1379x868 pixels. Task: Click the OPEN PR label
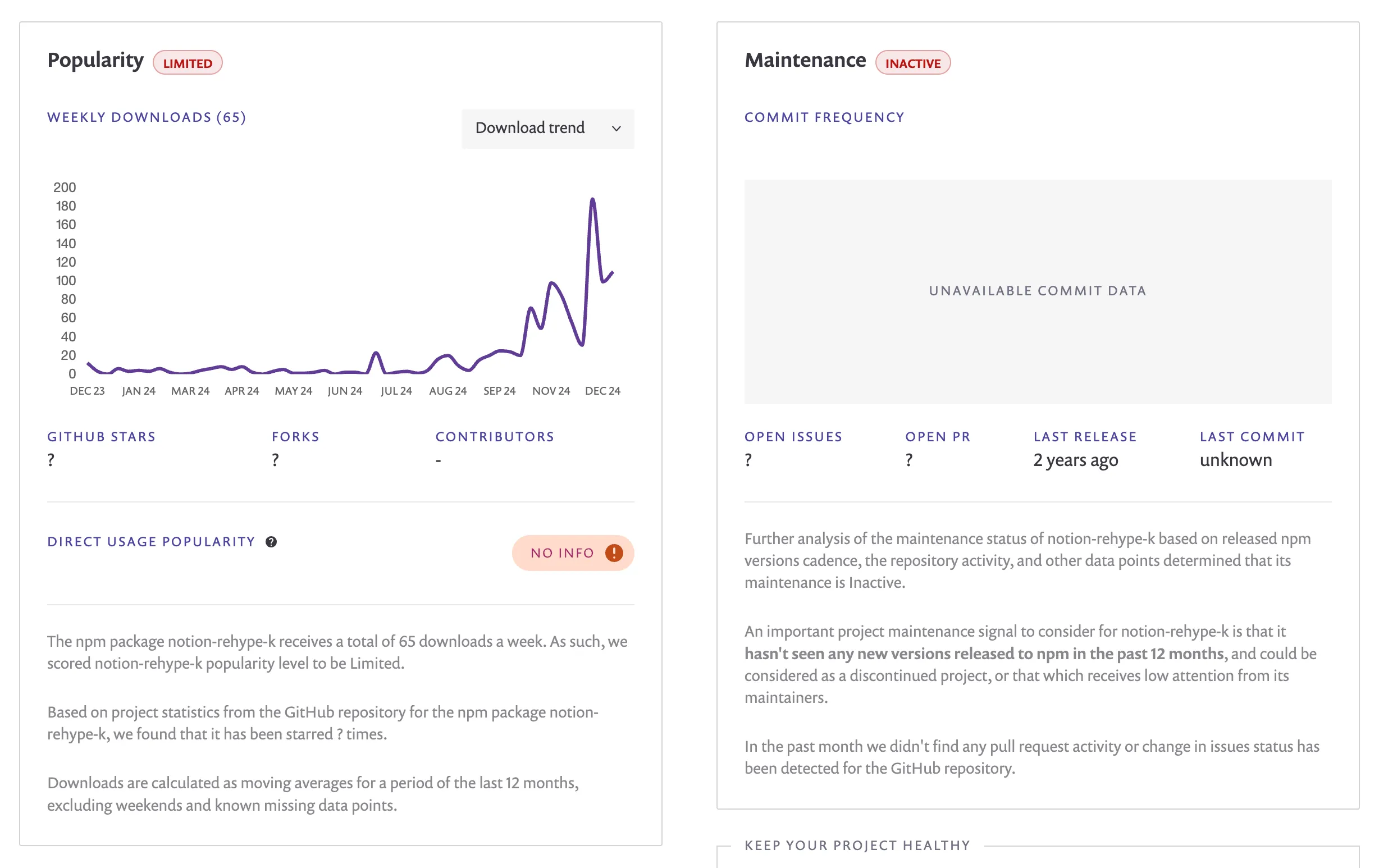coord(938,436)
